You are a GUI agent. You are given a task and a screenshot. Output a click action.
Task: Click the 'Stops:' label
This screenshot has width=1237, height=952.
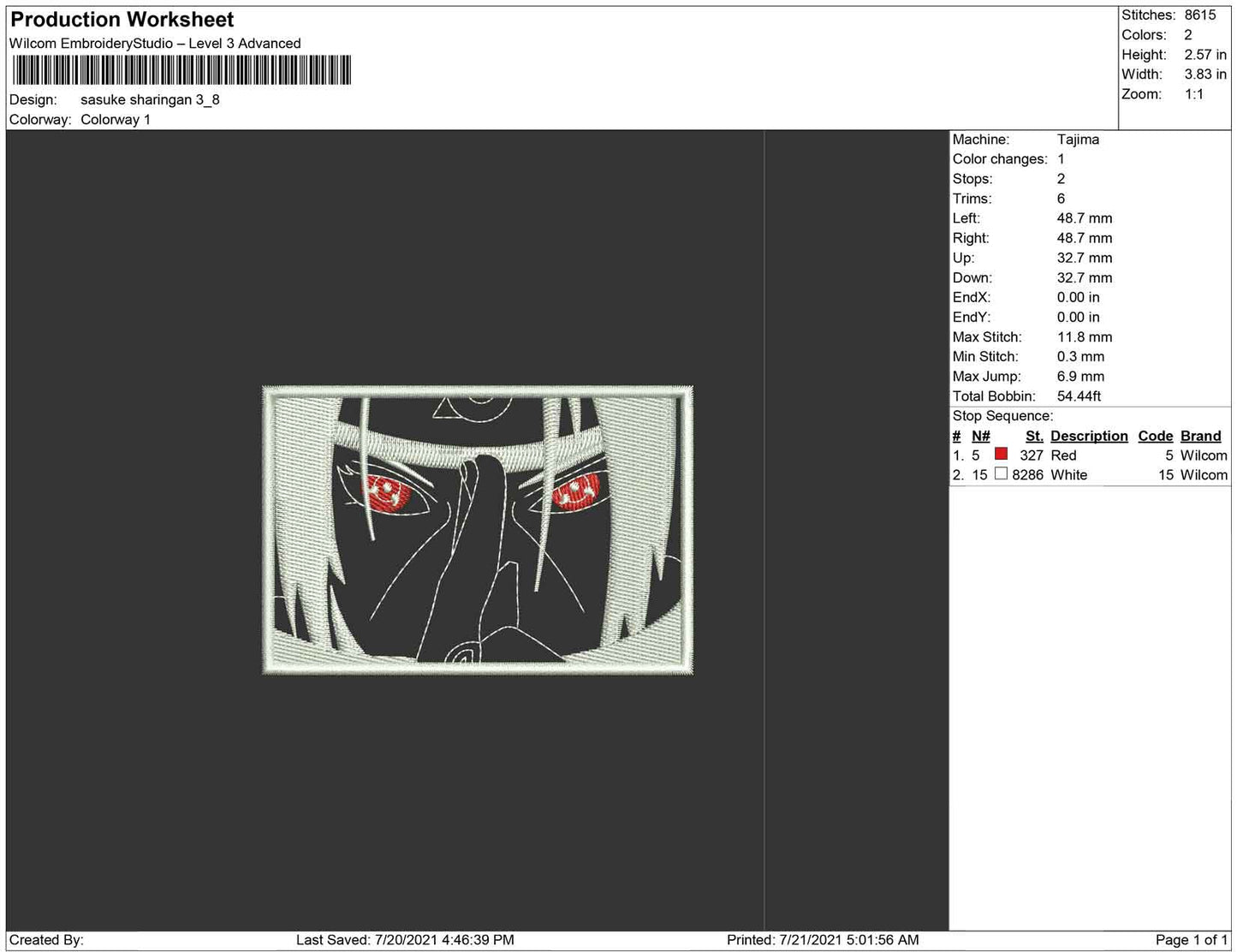[x=972, y=179]
